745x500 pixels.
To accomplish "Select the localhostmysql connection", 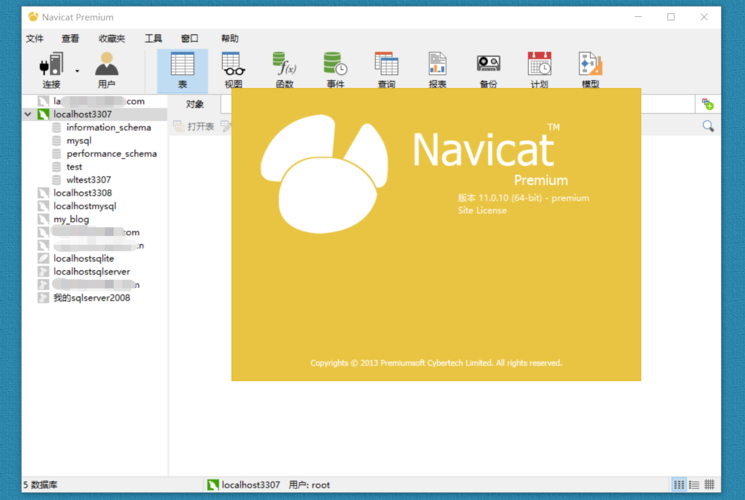I will 85,206.
